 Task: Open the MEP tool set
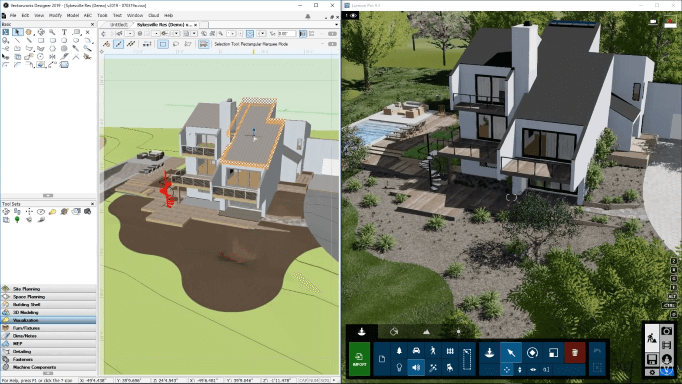coord(48,344)
